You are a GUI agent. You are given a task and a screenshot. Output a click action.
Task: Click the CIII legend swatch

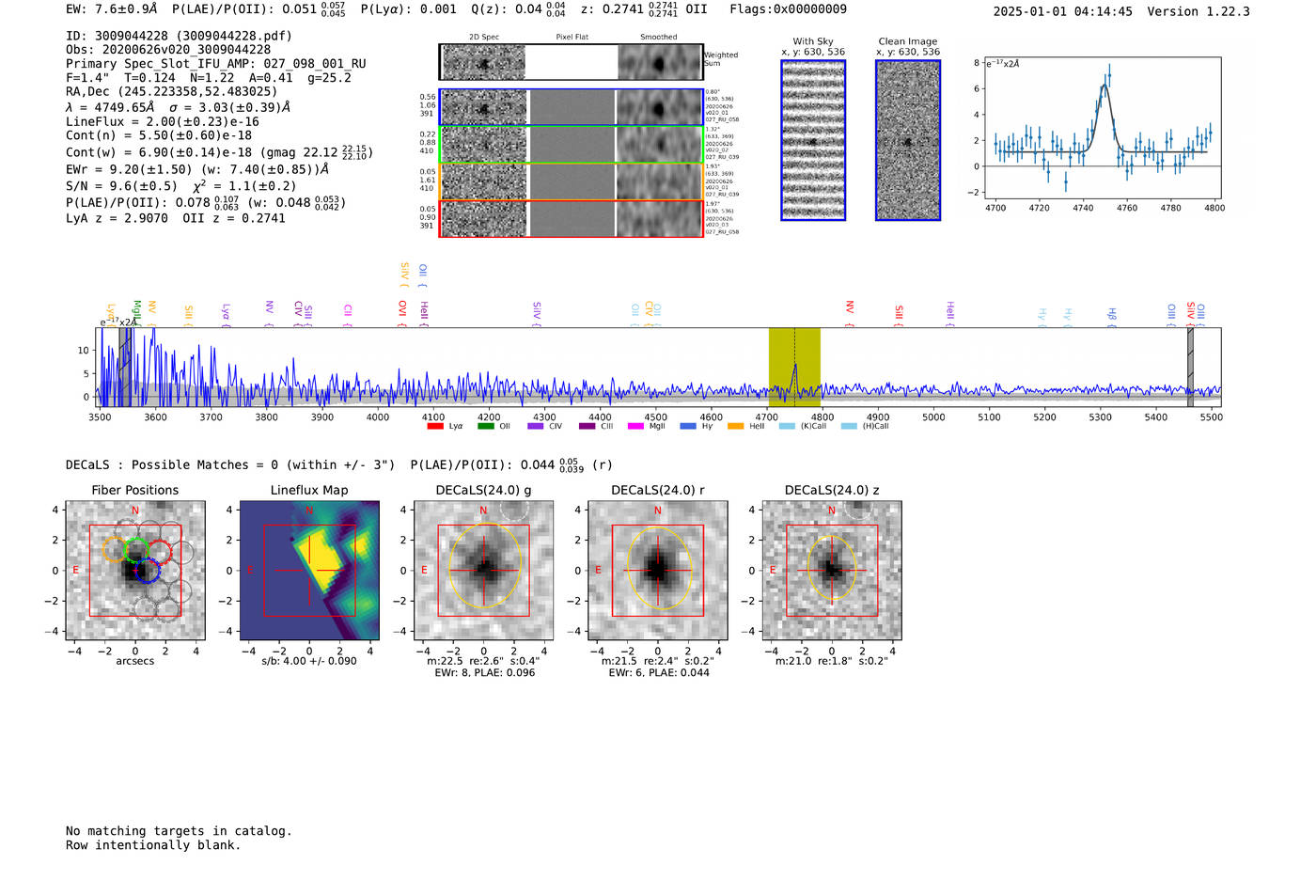(x=587, y=427)
